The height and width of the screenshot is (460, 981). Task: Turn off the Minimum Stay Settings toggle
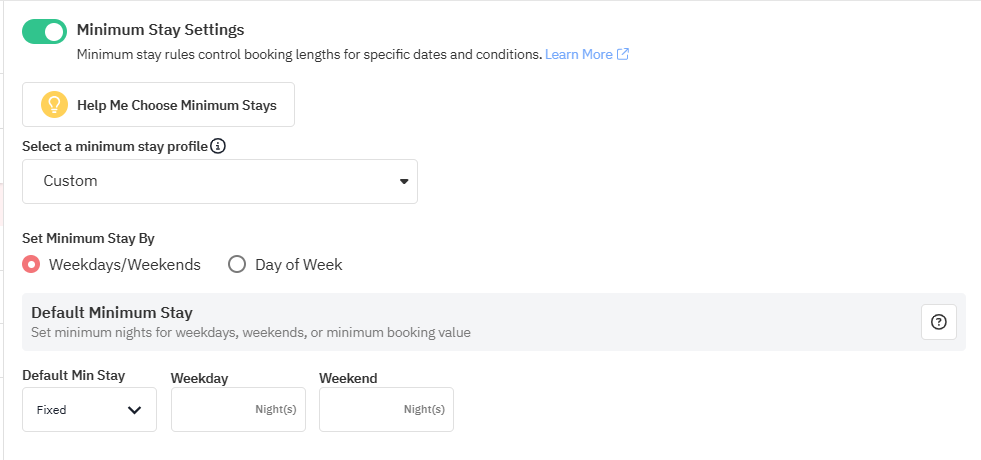[44, 31]
